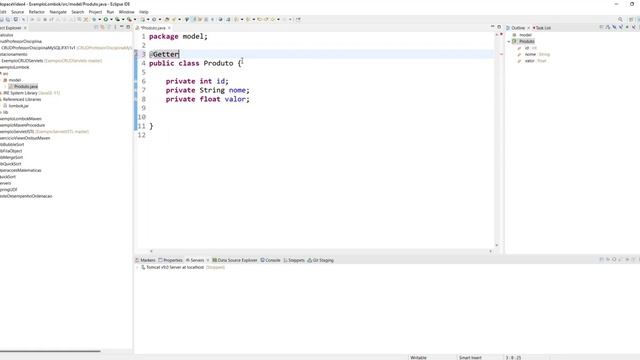Close the Outline view tab
The image size is (640, 360).
(x=529, y=28)
